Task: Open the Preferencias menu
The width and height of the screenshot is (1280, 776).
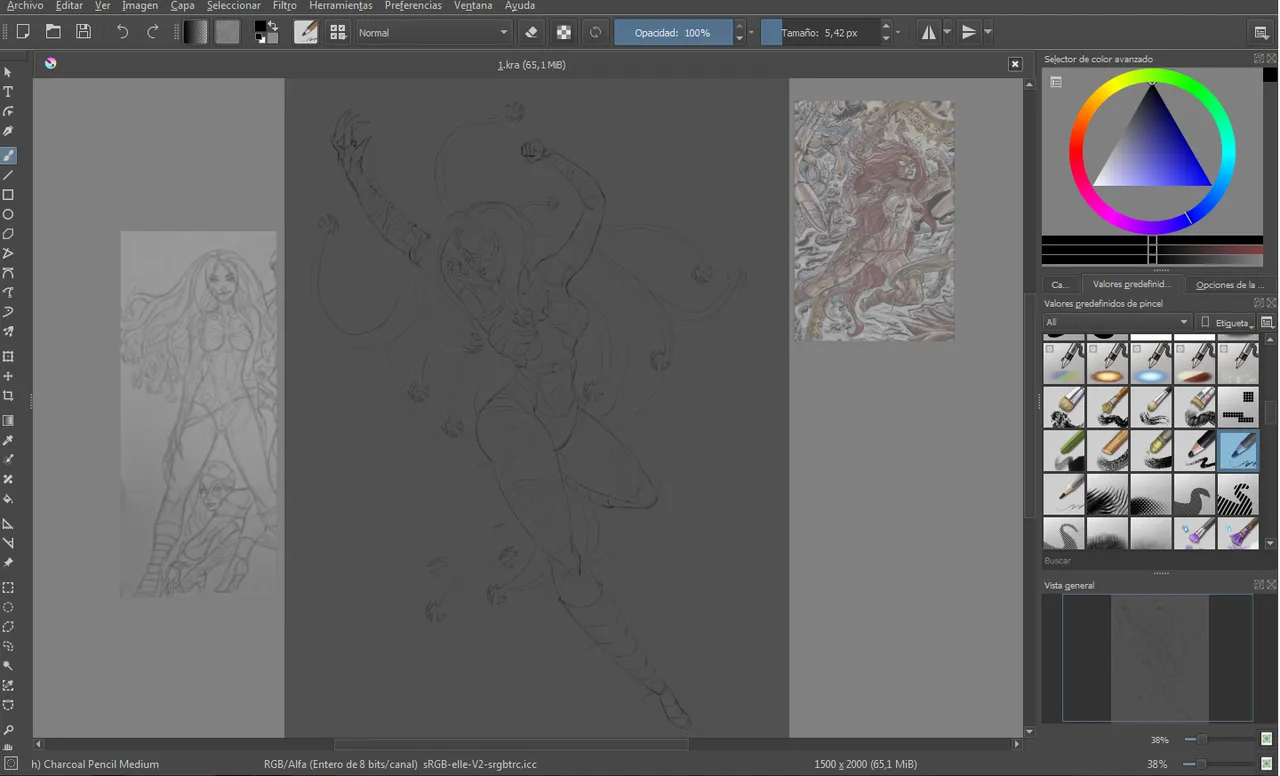Action: coord(413,6)
